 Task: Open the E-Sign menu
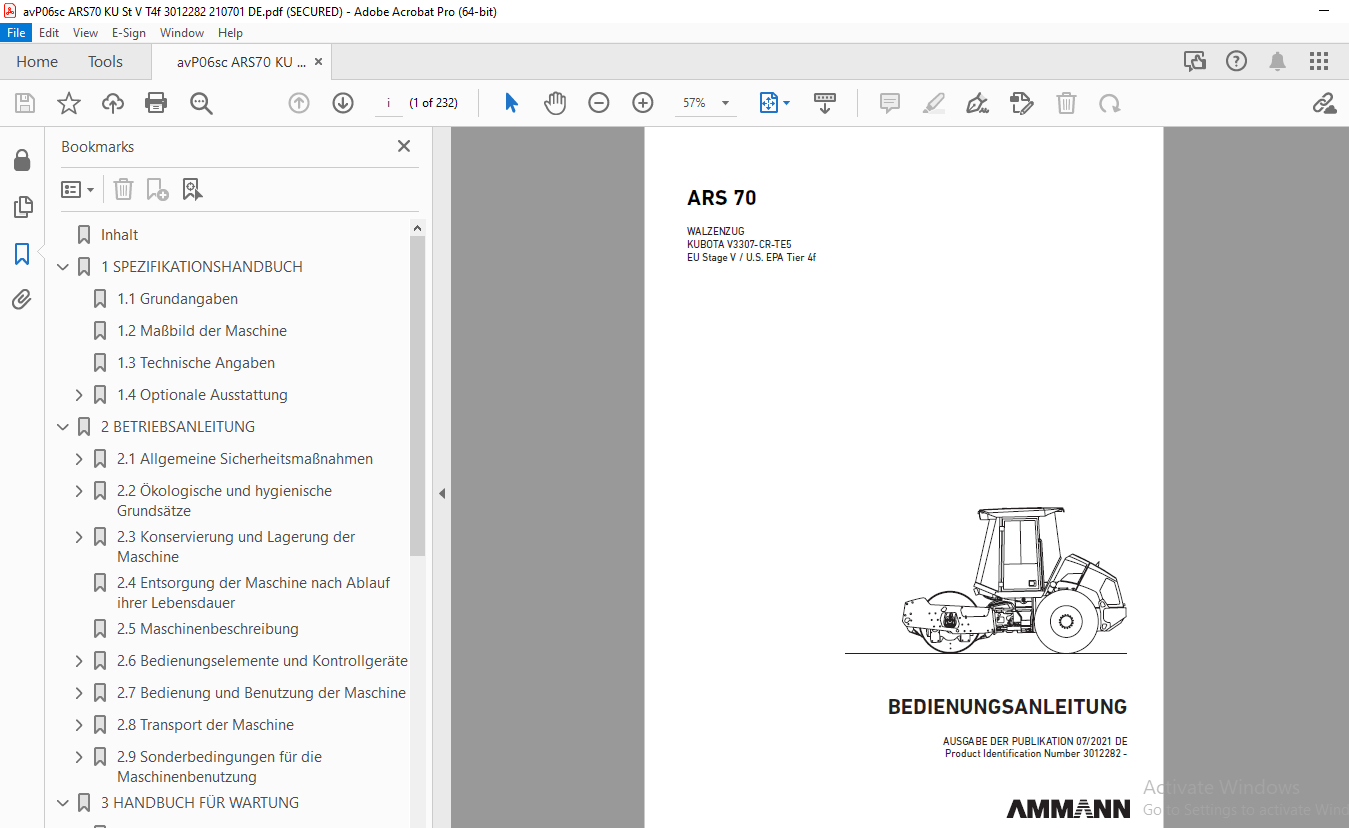(x=129, y=33)
